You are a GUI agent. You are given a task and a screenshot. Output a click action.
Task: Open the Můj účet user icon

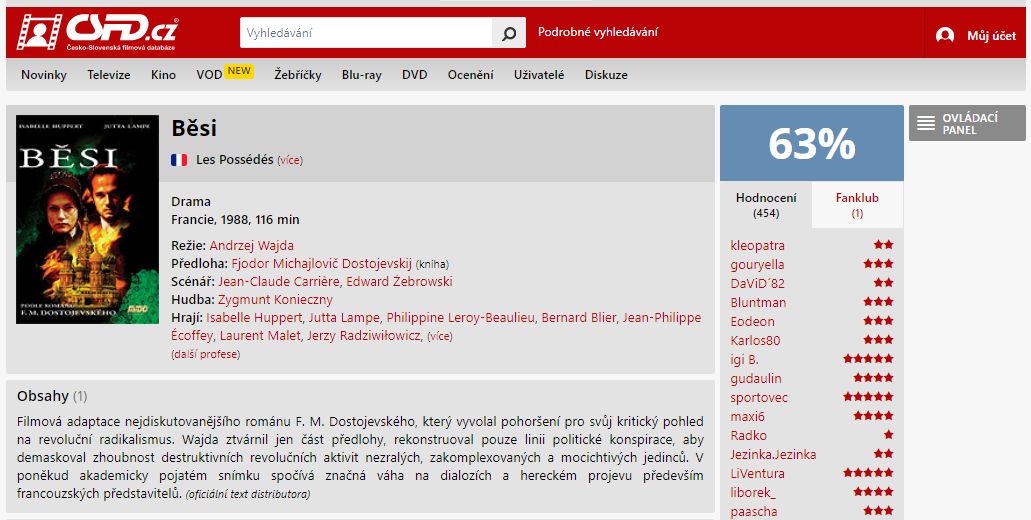[945, 35]
